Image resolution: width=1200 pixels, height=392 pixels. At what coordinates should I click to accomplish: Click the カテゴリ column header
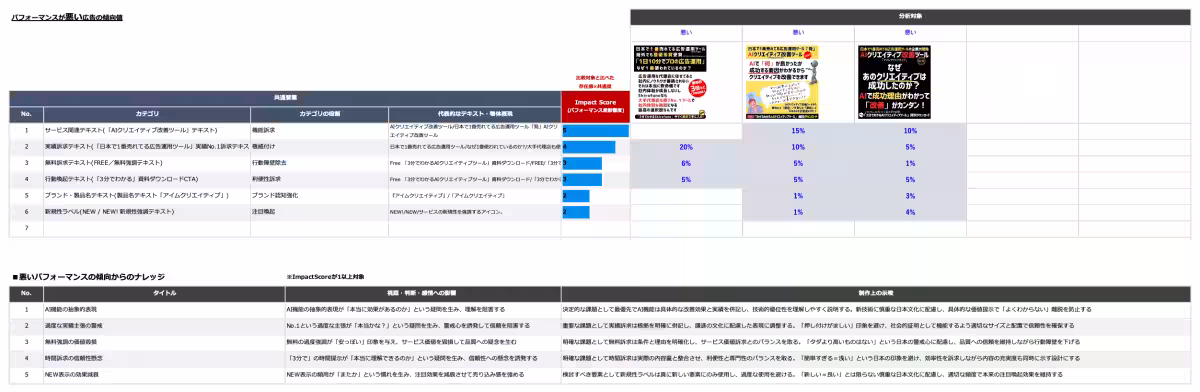pos(146,113)
